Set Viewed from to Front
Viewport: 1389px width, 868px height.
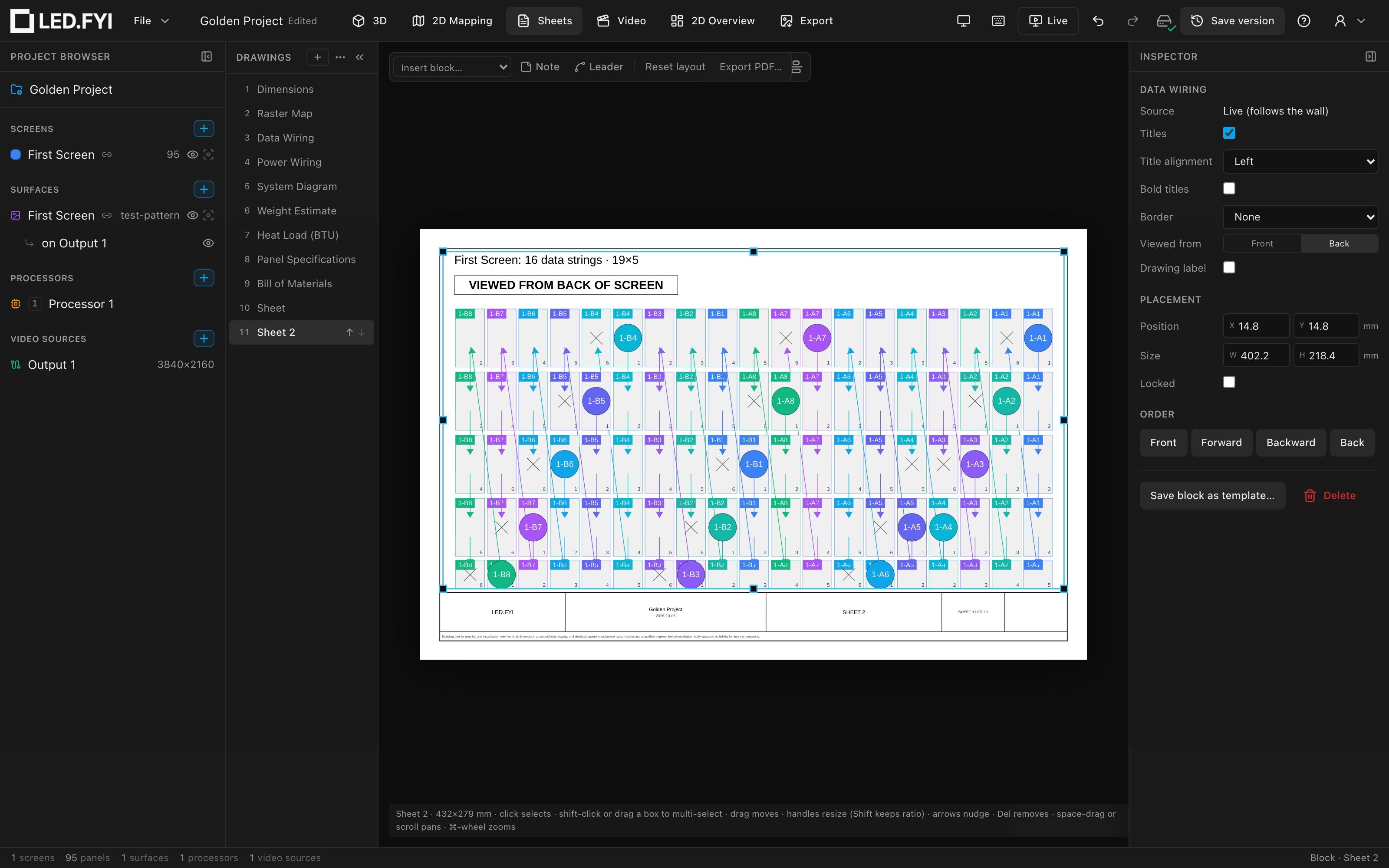(1261, 243)
